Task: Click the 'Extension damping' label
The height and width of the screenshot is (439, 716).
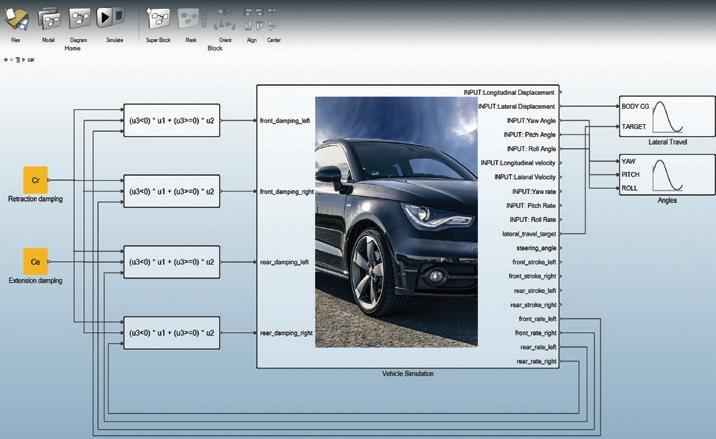Action: (x=35, y=280)
